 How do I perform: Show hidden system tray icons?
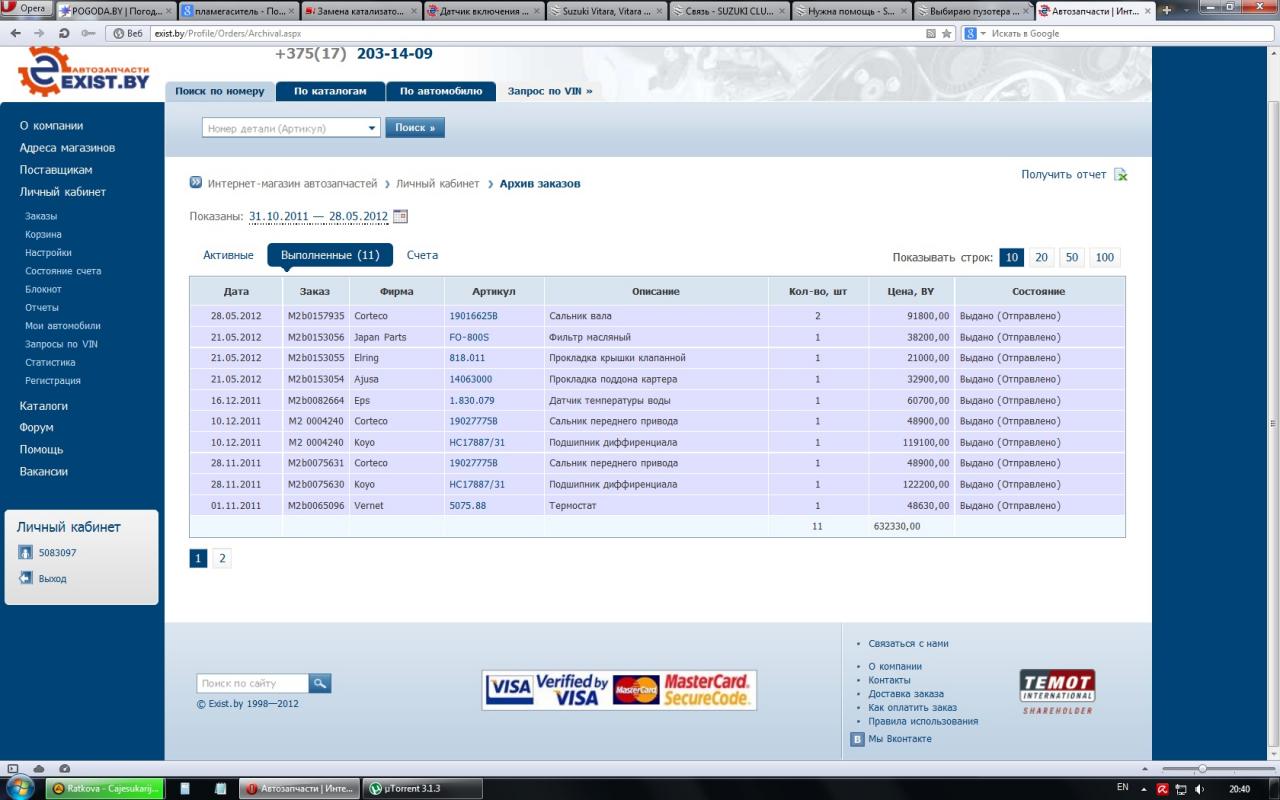[1139, 788]
